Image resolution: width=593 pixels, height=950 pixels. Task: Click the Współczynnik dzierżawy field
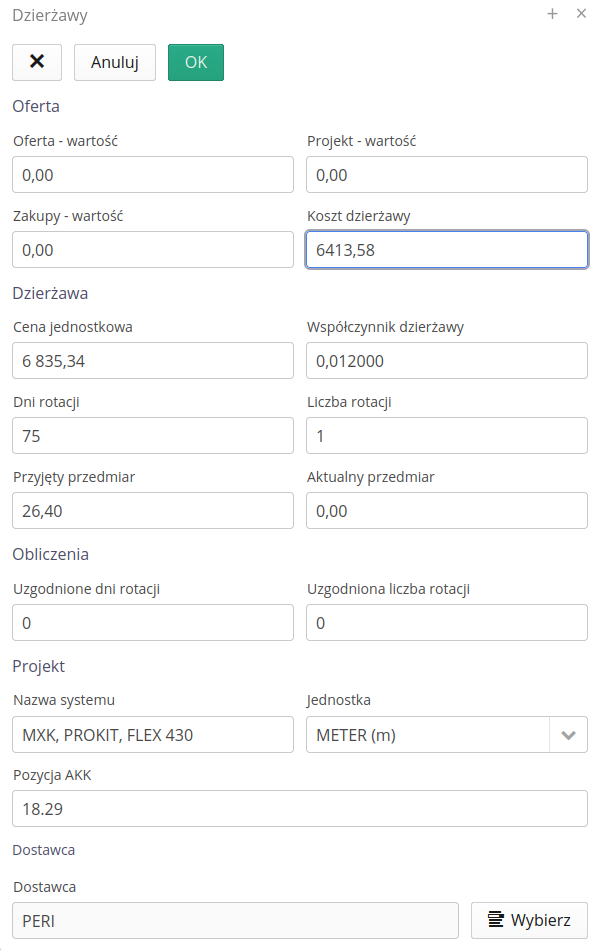pos(447,360)
